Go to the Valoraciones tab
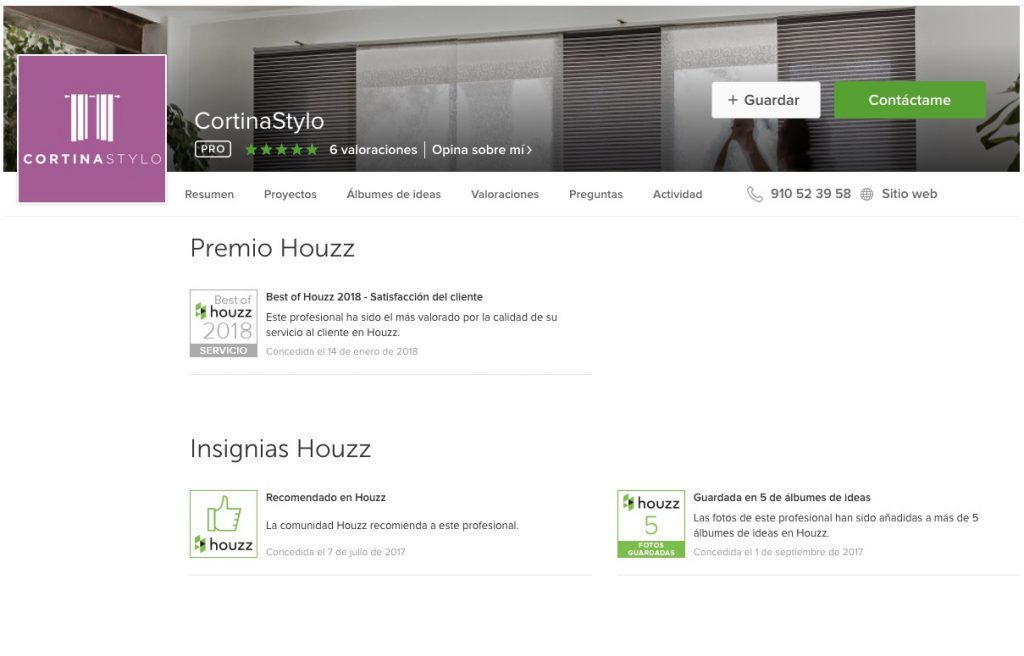Image resolution: width=1024 pixels, height=656 pixels. point(505,194)
